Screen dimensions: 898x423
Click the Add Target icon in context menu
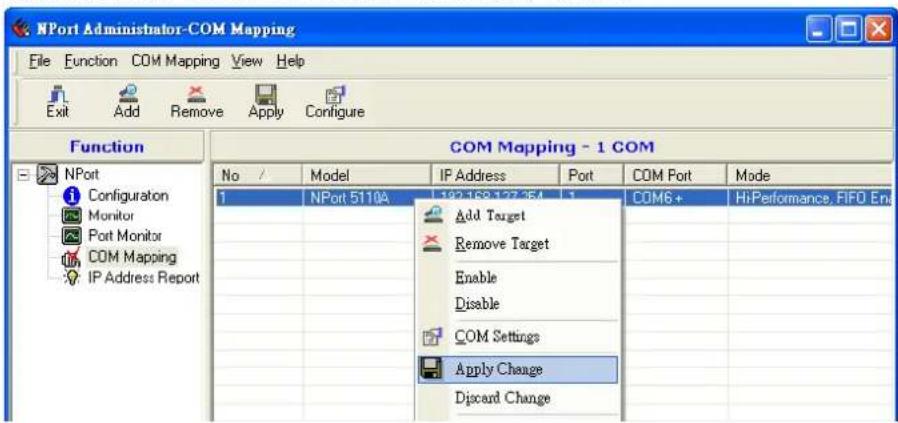432,215
